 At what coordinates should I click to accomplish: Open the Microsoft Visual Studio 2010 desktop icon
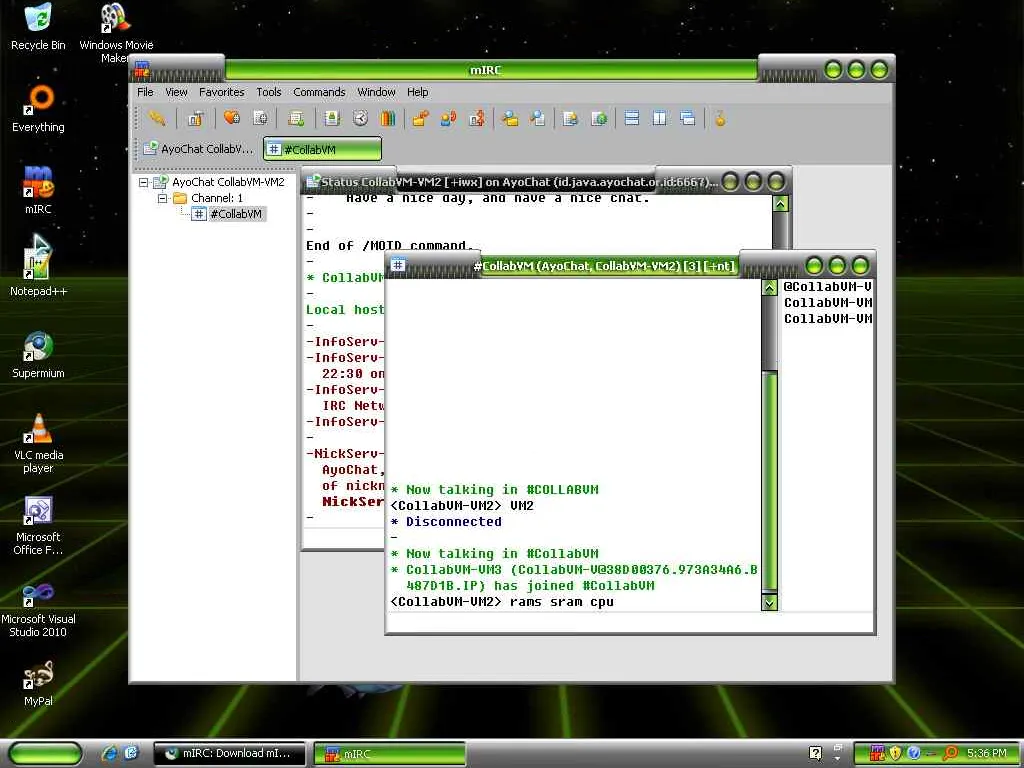pos(38,609)
